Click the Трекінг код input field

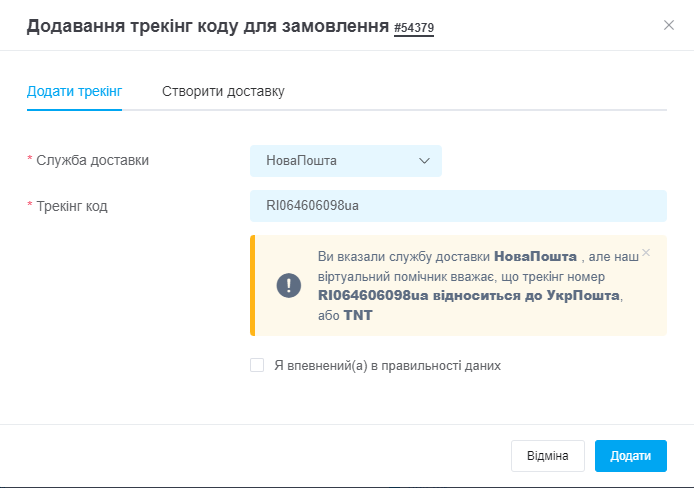point(458,206)
